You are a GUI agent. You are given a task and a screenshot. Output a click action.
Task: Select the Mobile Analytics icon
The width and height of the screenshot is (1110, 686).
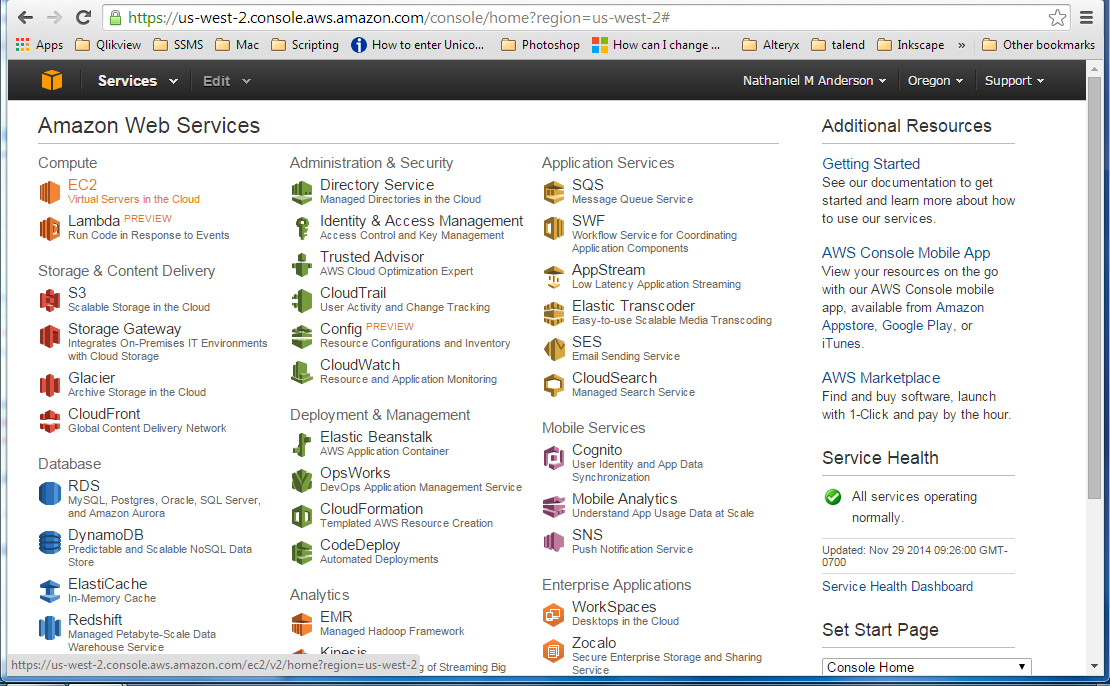[x=554, y=506]
